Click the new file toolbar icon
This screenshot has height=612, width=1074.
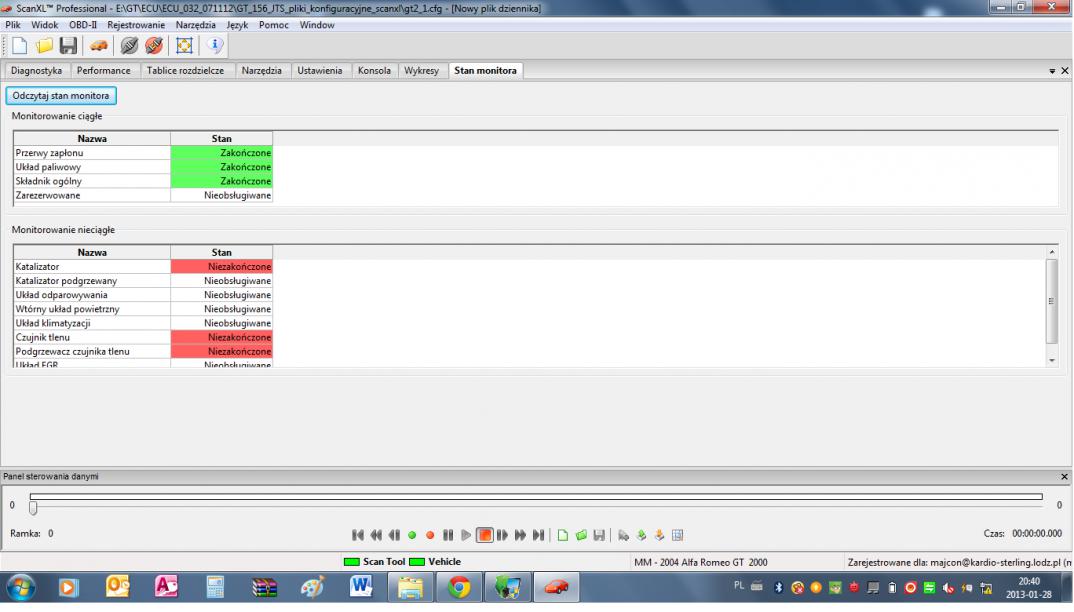[19, 46]
